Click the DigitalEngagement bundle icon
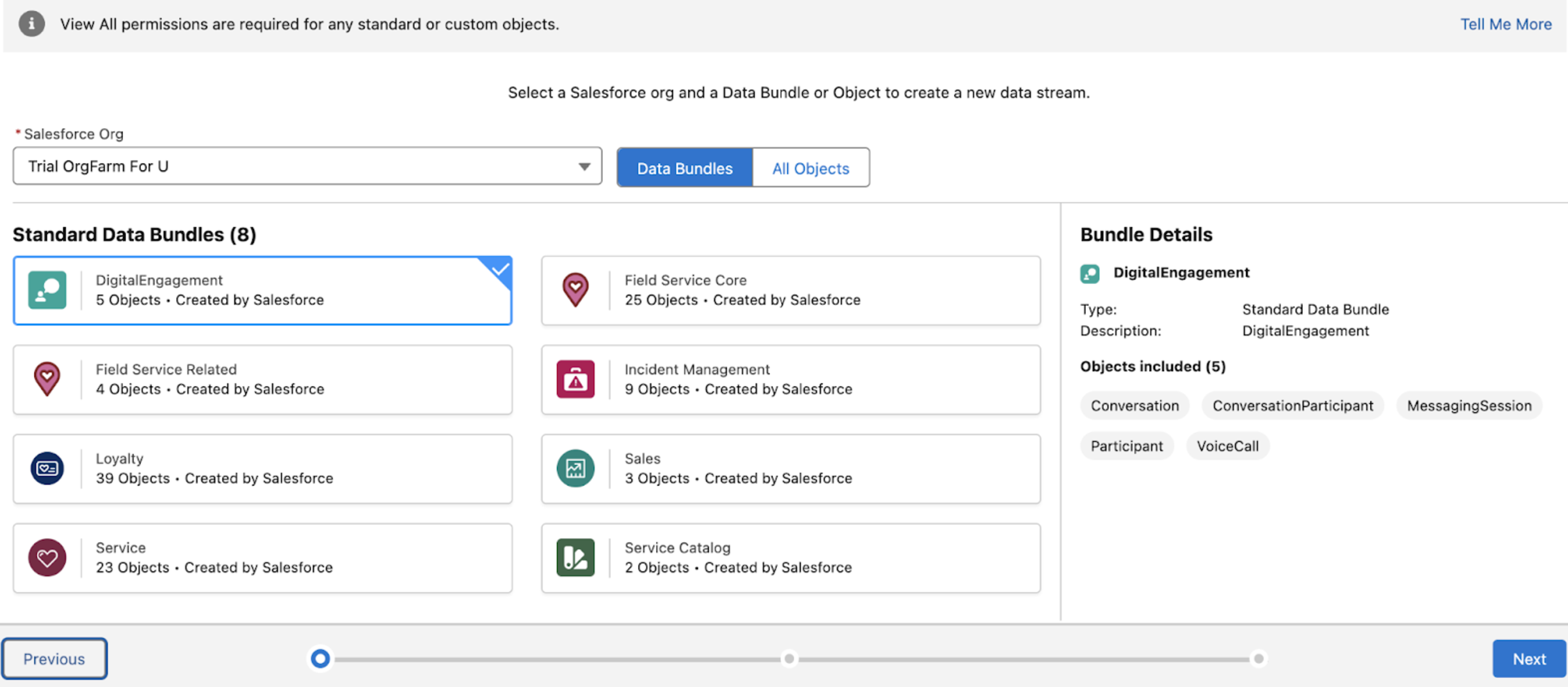 click(47, 290)
